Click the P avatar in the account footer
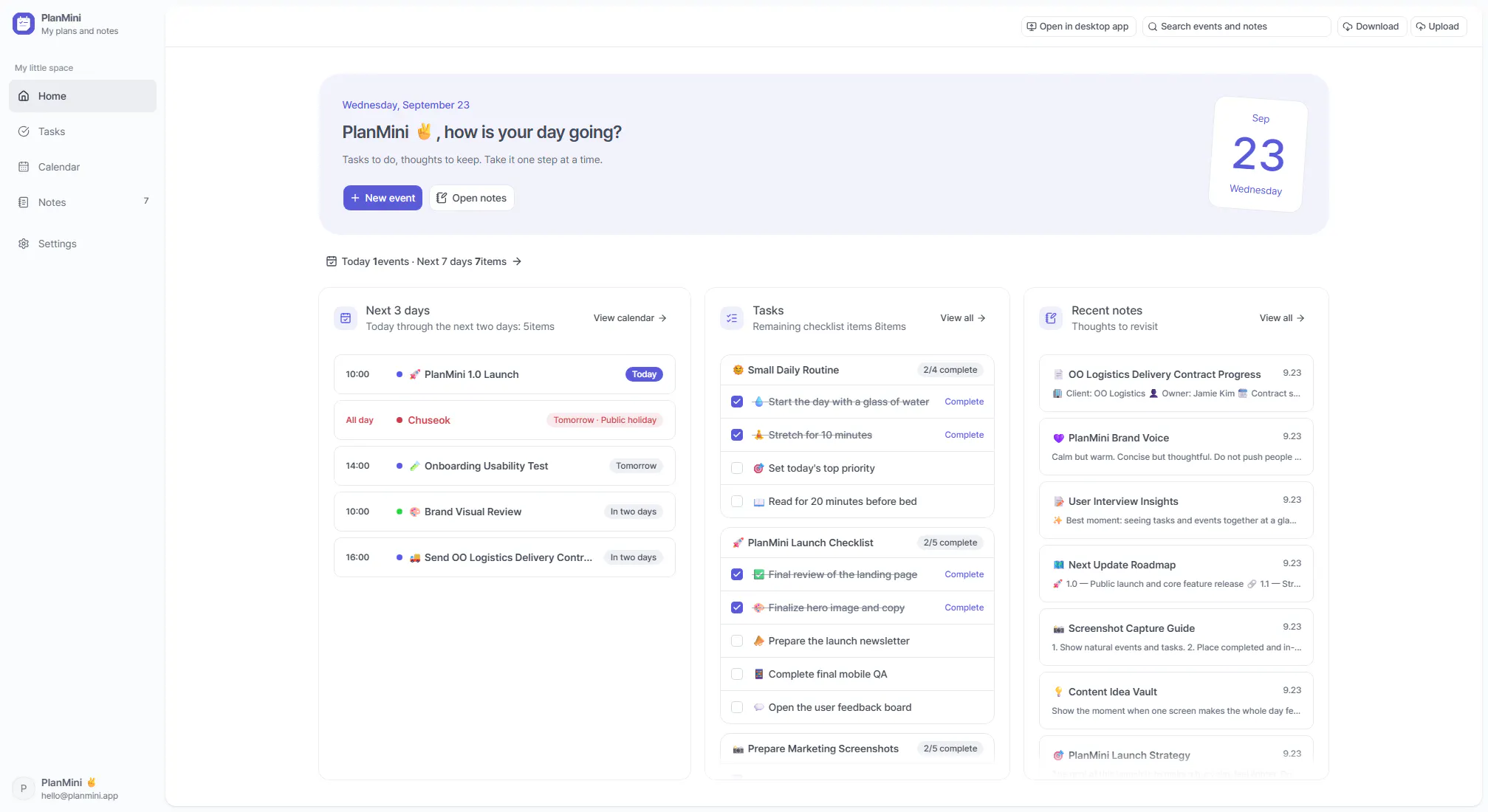Viewport: 1488px width, 812px height. pyautogui.click(x=24, y=788)
